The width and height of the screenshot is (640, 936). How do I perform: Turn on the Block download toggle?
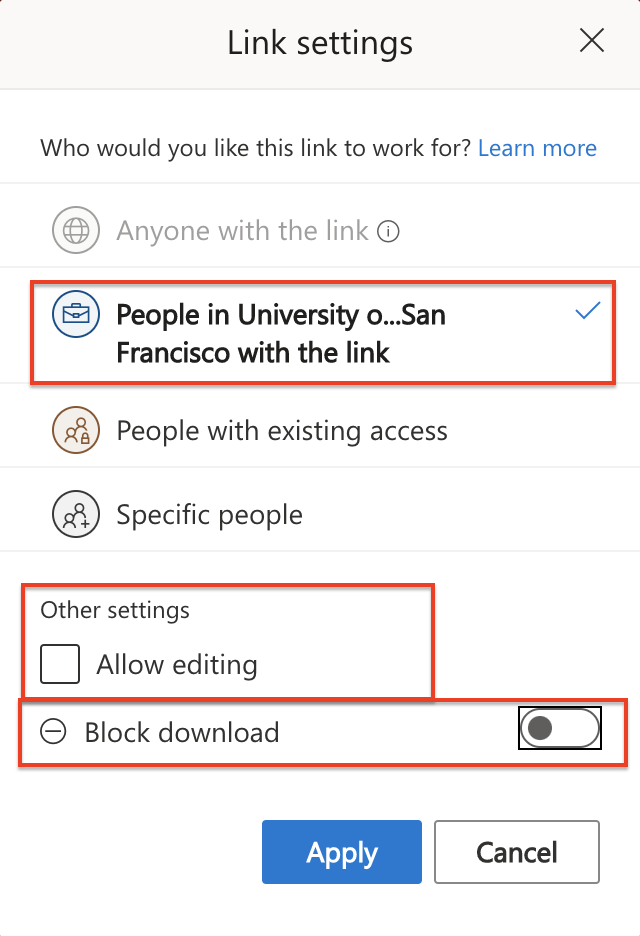559,729
